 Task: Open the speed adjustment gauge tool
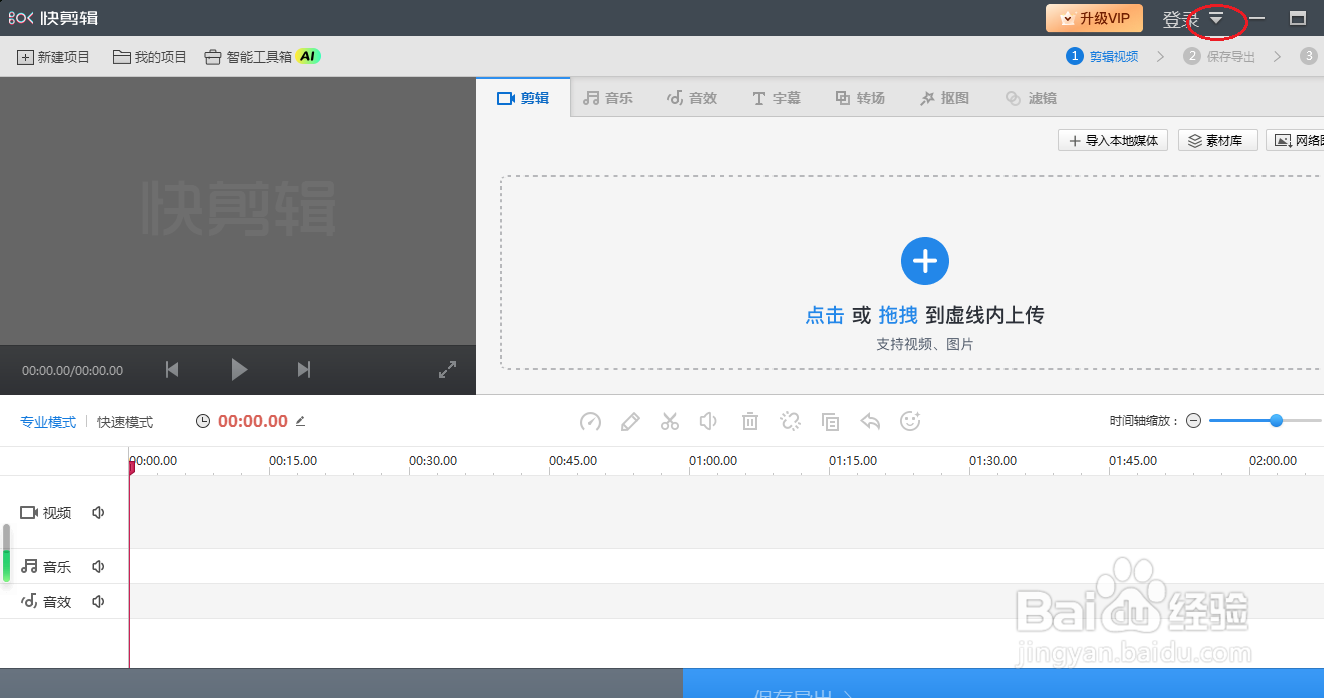(x=590, y=421)
